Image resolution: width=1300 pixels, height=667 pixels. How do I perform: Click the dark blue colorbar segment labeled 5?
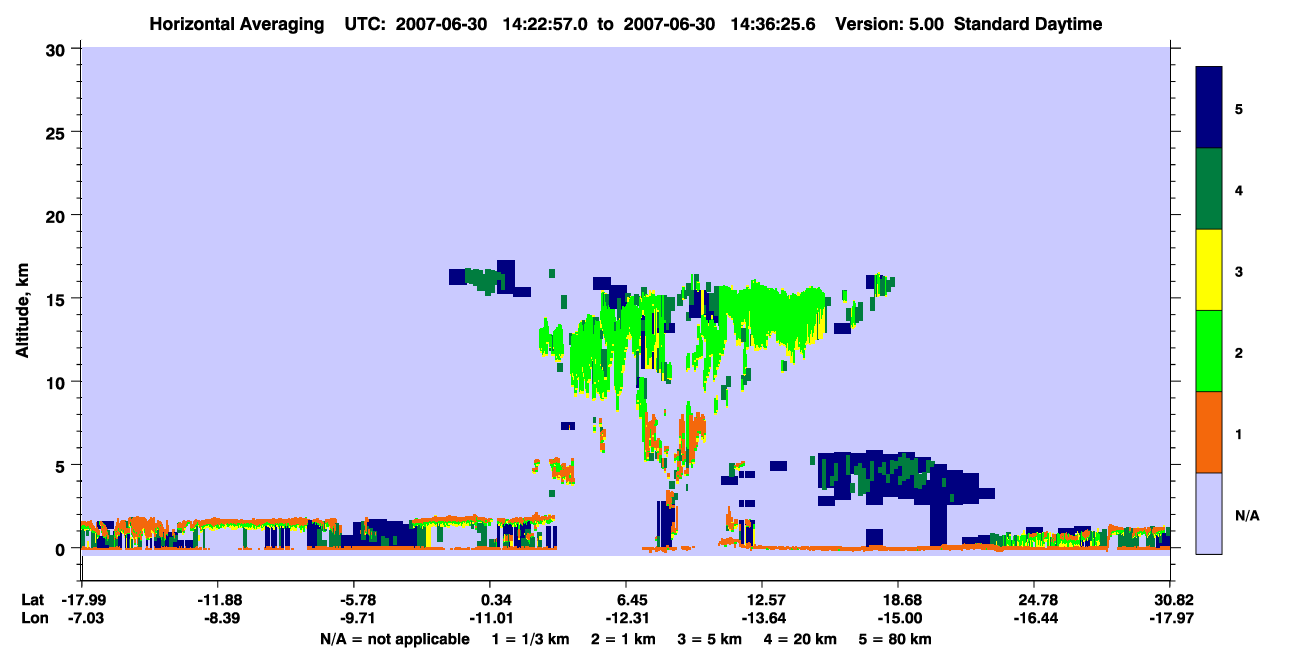[1209, 108]
